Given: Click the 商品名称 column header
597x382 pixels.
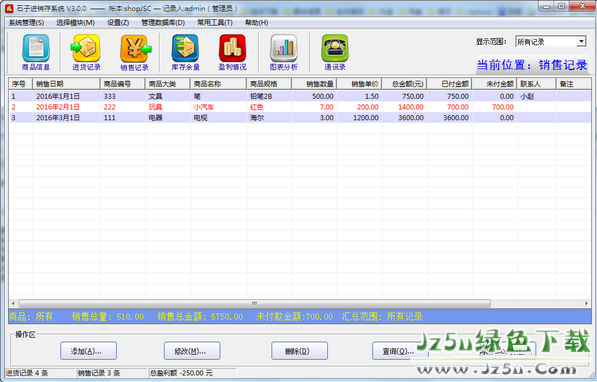Looking at the screenshot, I should [219, 84].
